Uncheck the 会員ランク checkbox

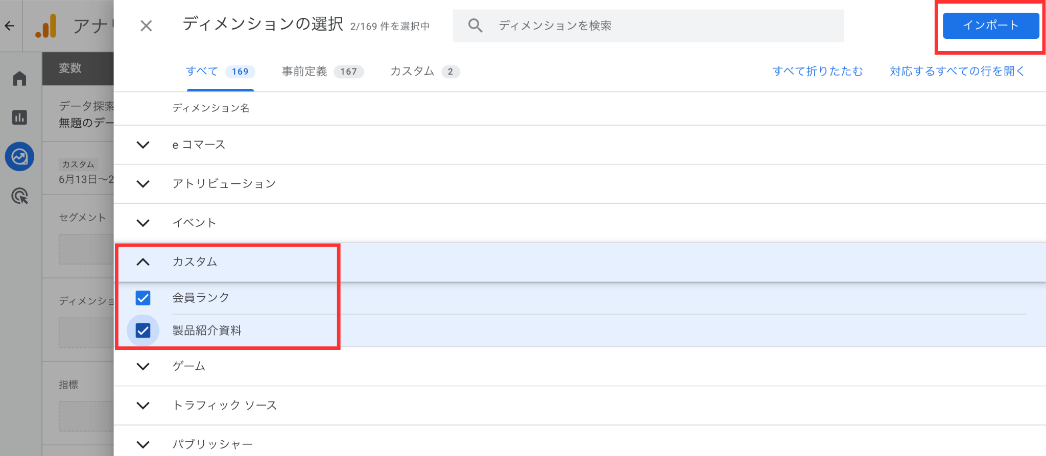[143, 298]
